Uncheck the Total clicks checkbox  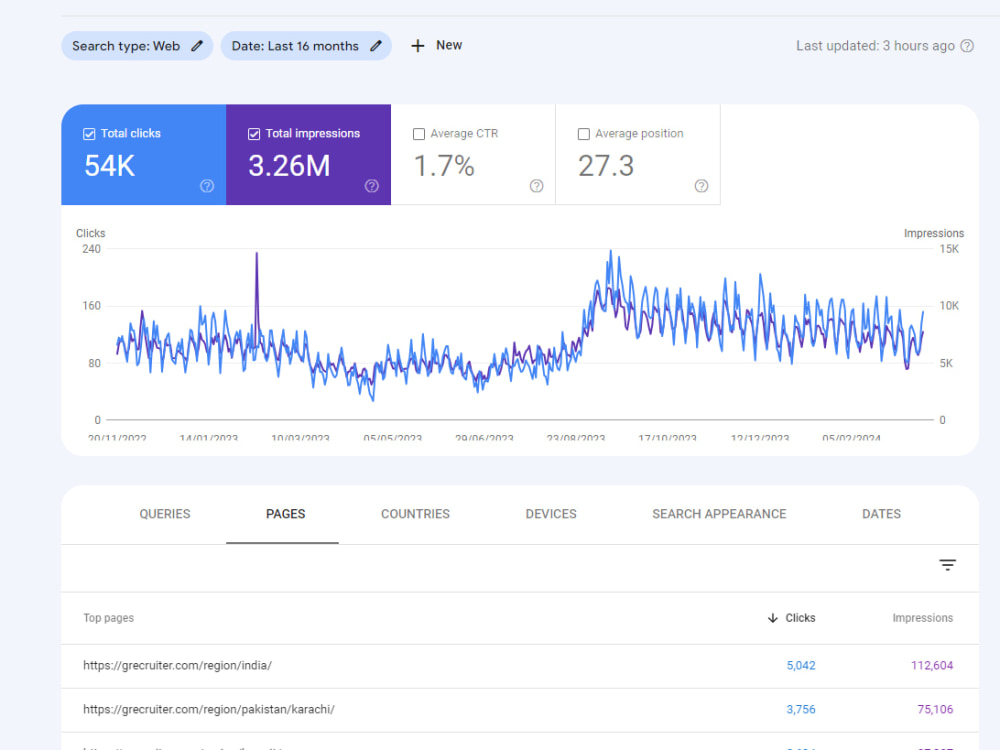89,134
